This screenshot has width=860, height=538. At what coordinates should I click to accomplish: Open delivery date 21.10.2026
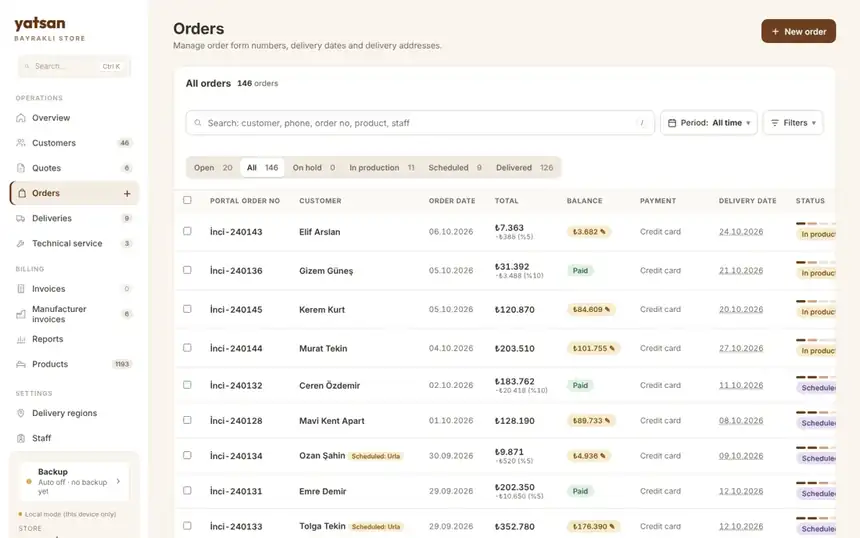point(740,270)
